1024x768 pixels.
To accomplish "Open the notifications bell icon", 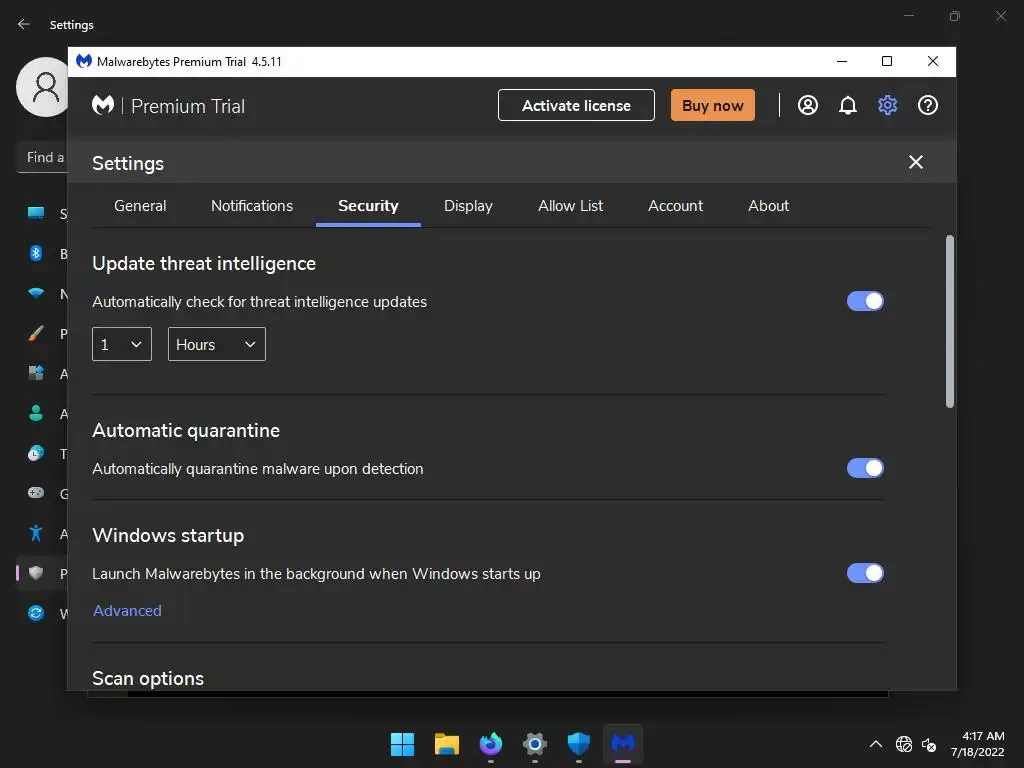I will point(848,105).
